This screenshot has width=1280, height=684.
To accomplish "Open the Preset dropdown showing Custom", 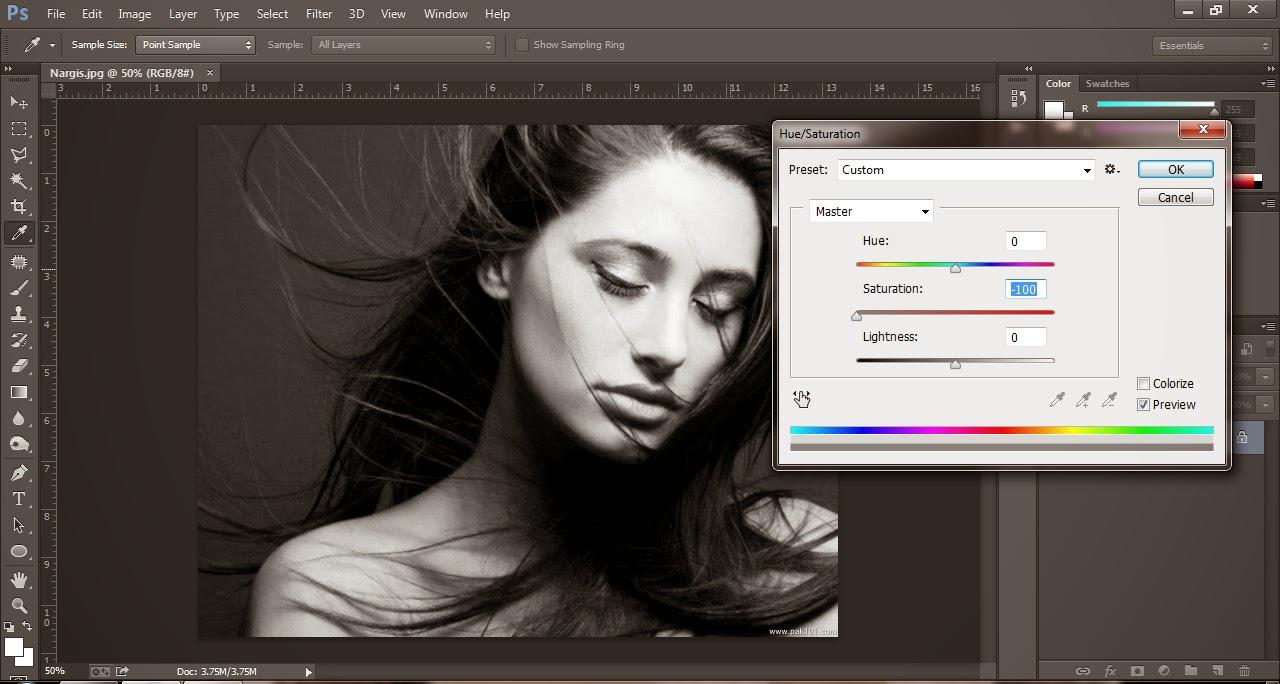I will pos(1087,169).
